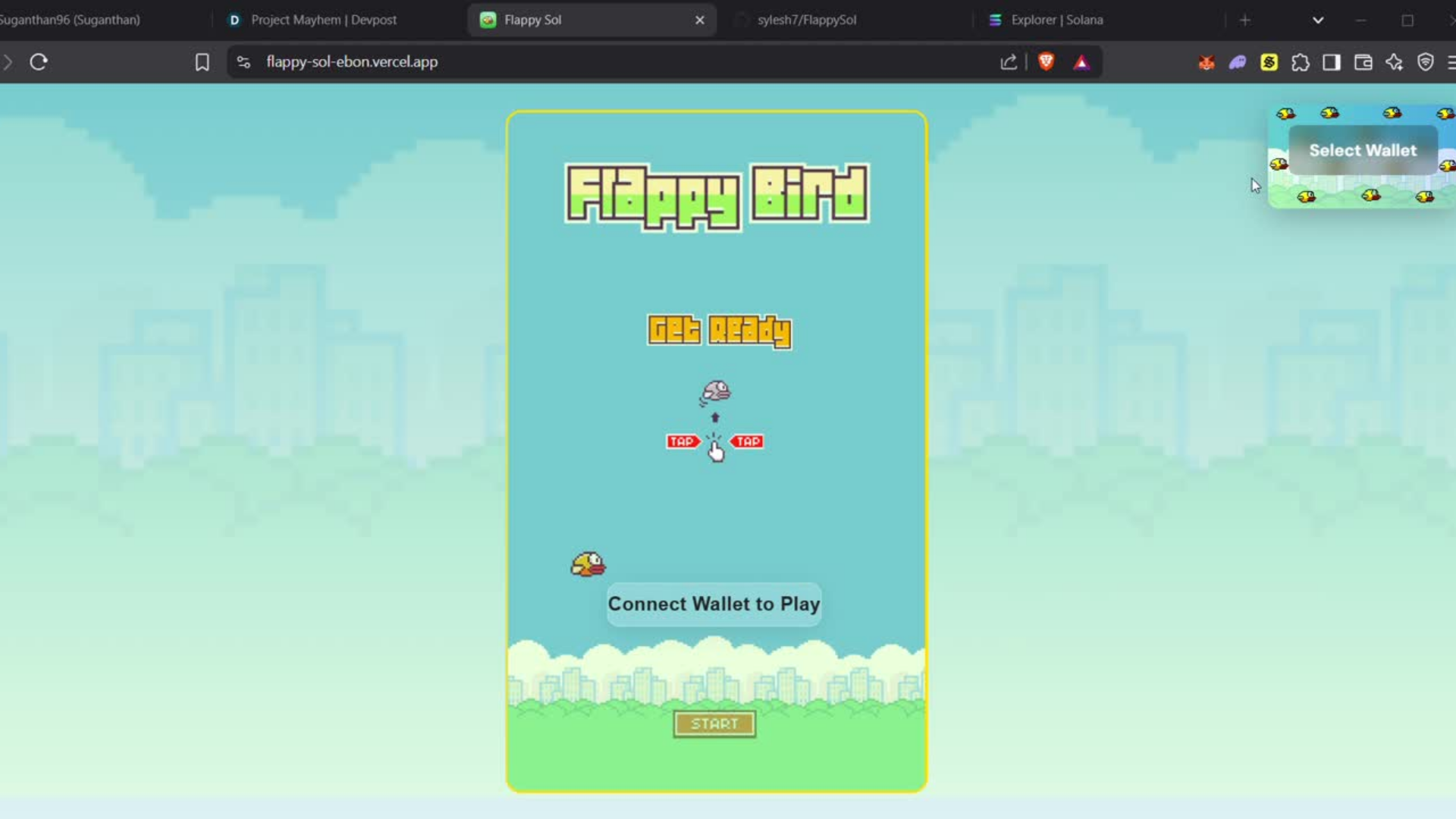Open the browser hamburger menu

click(x=1451, y=62)
